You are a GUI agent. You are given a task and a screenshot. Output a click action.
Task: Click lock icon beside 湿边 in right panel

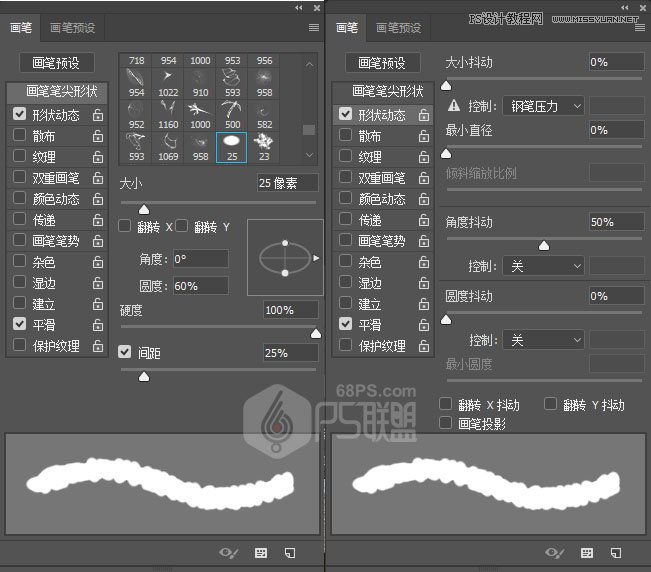(x=423, y=283)
